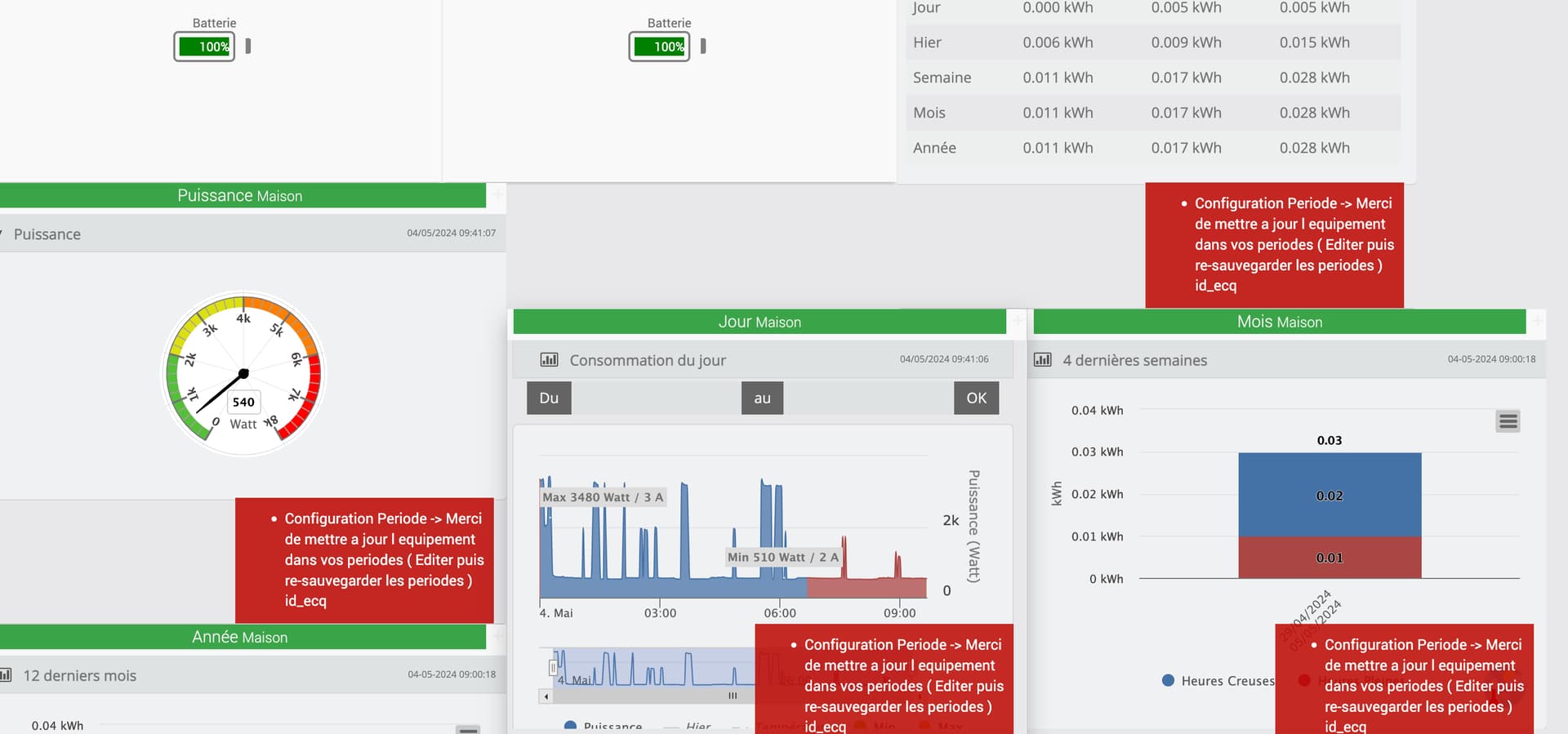Click the red 0.01 bar segment
This screenshot has width=1568, height=734.
(x=1330, y=558)
